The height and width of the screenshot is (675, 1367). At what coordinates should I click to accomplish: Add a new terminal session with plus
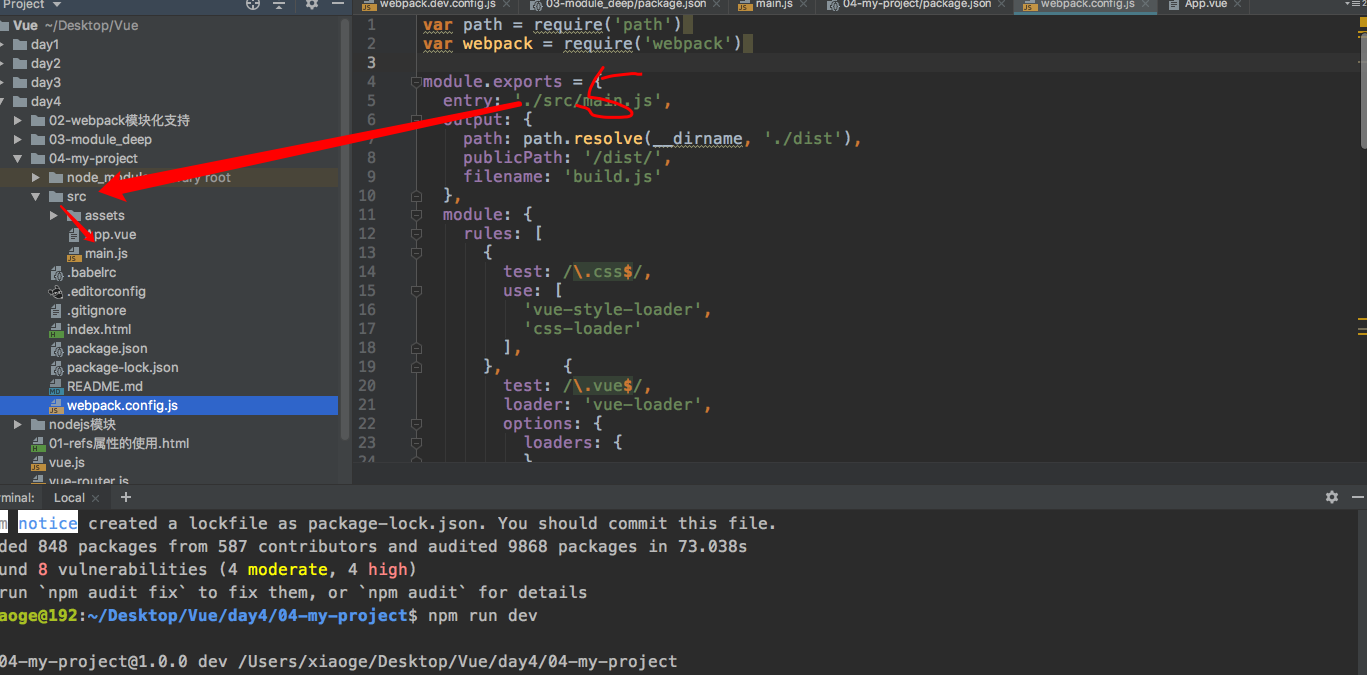click(126, 497)
